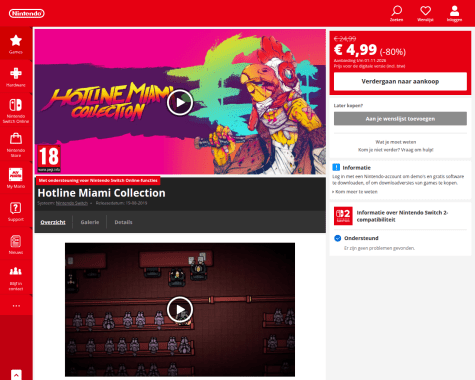Click the Releasedatum text
The width and height of the screenshot is (475, 380).
coord(121,203)
